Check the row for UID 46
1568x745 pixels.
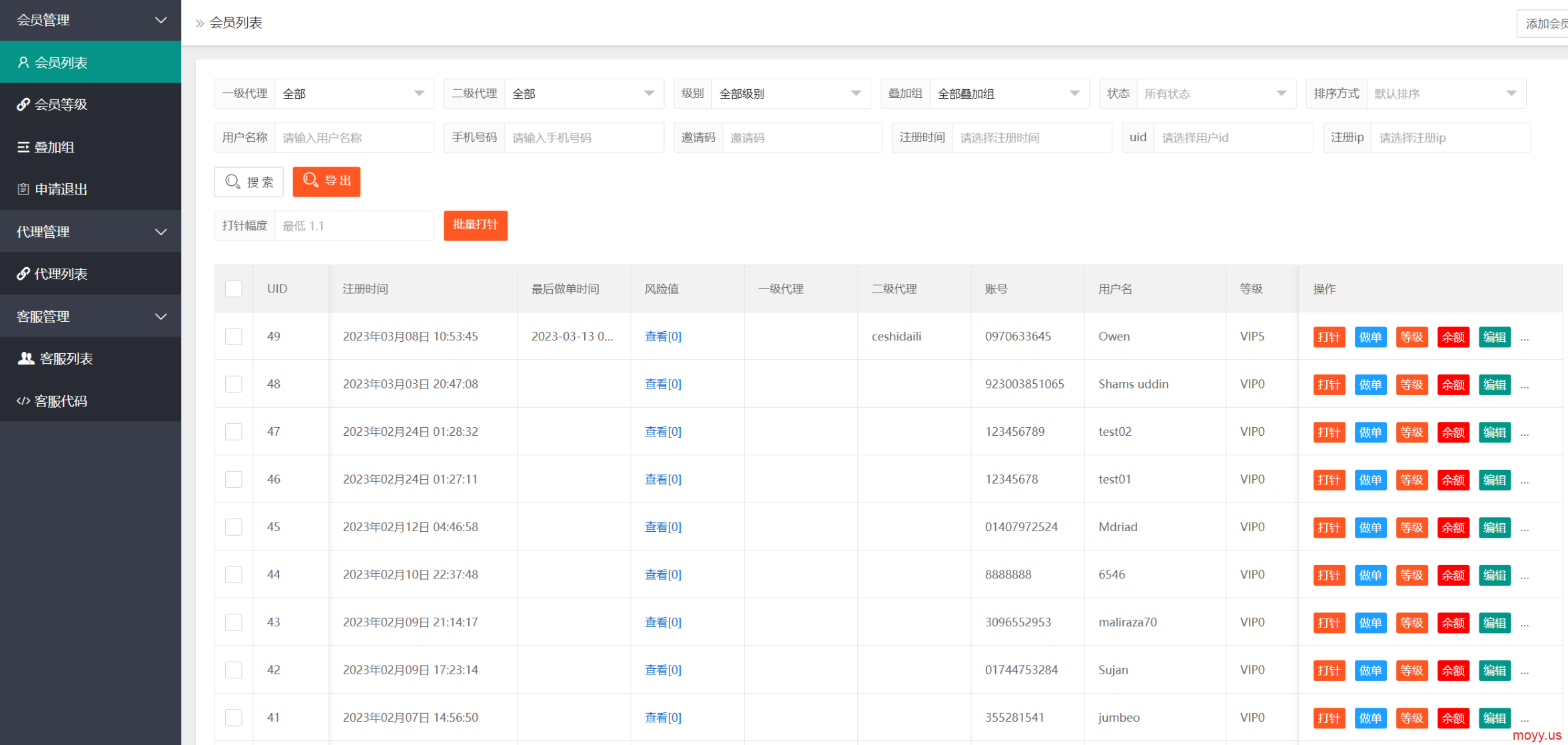tap(233, 479)
